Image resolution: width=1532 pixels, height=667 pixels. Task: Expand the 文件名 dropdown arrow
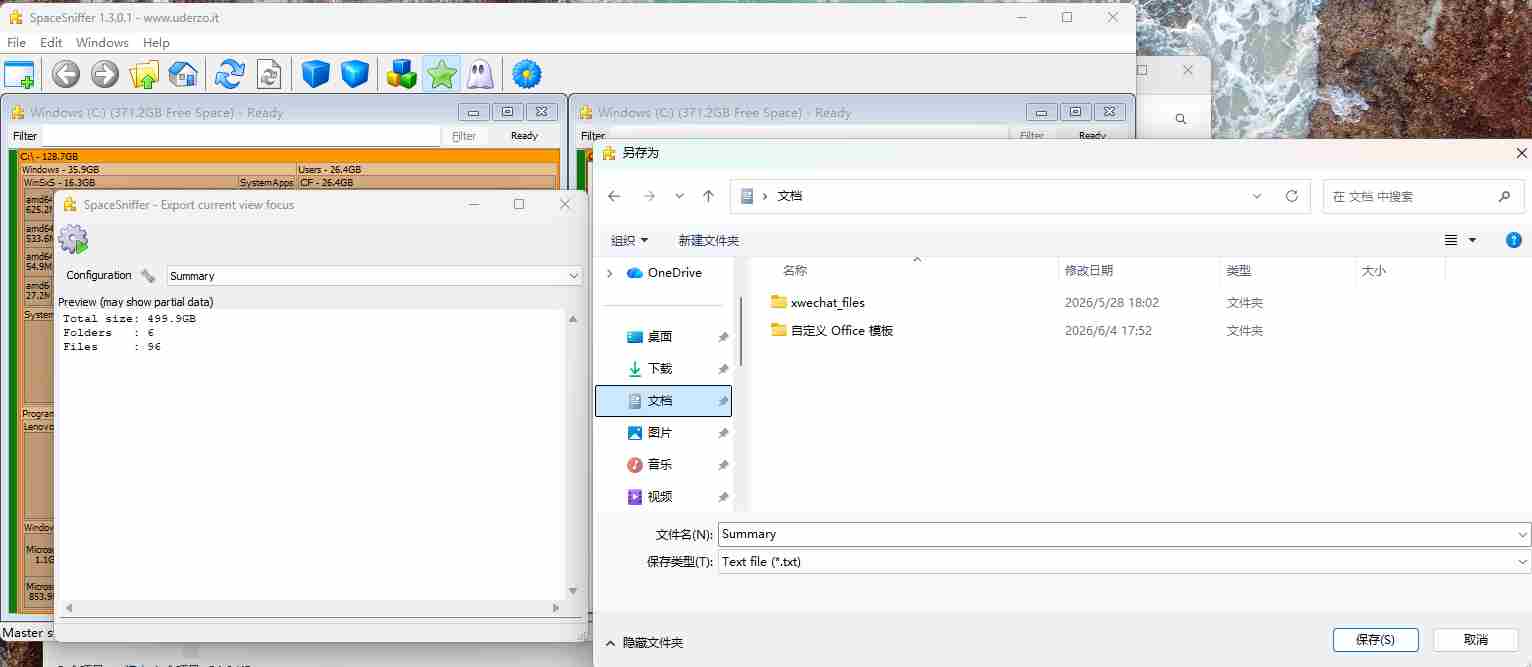pos(1522,534)
